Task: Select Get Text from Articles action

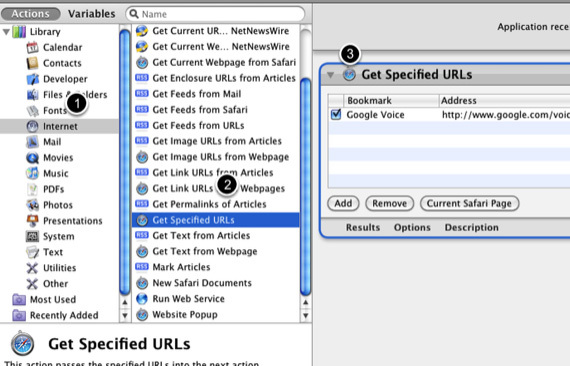Action: [x=216, y=235]
